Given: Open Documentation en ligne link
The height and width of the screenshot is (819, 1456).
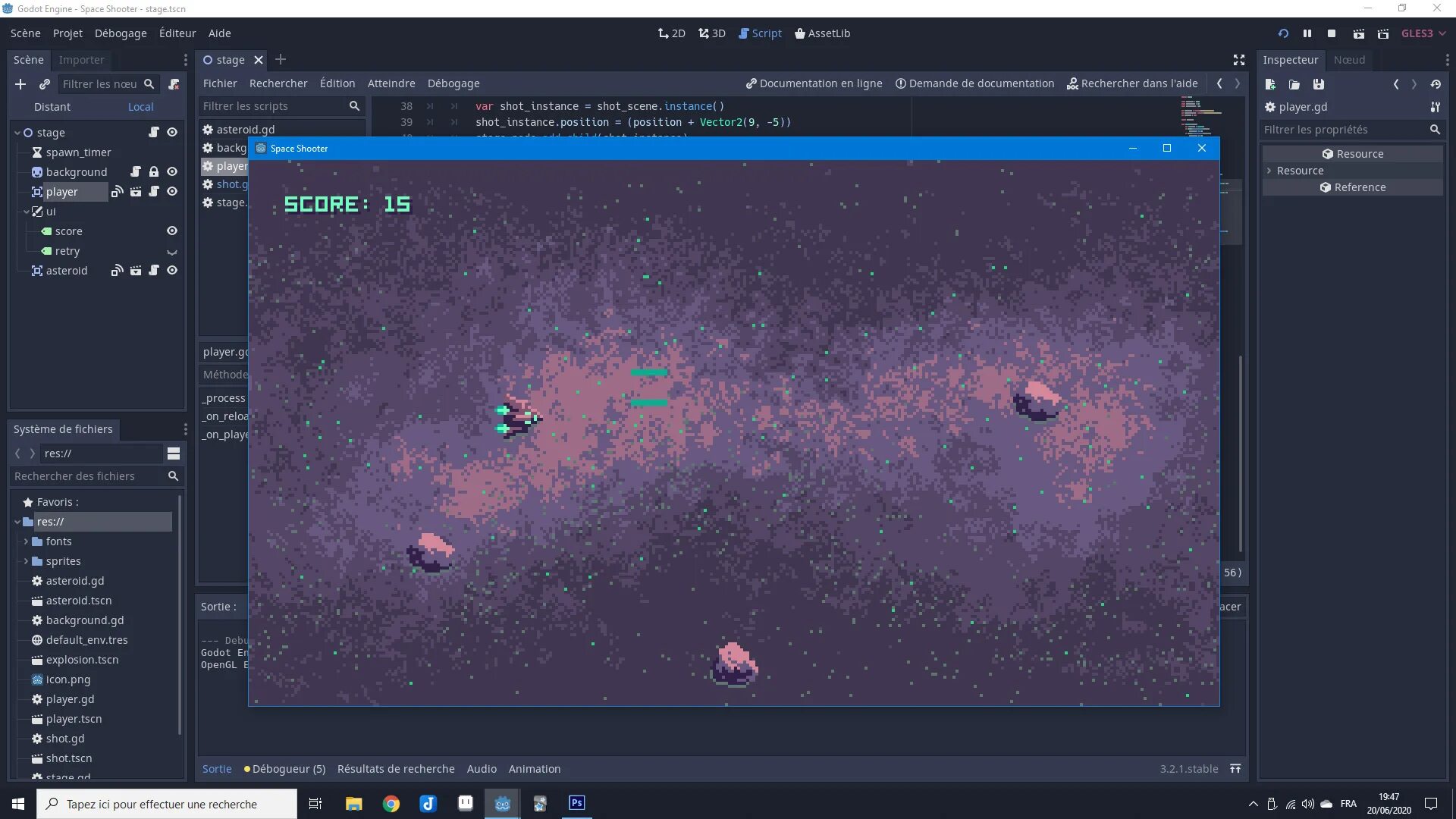Looking at the screenshot, I should tap(814, 83).
